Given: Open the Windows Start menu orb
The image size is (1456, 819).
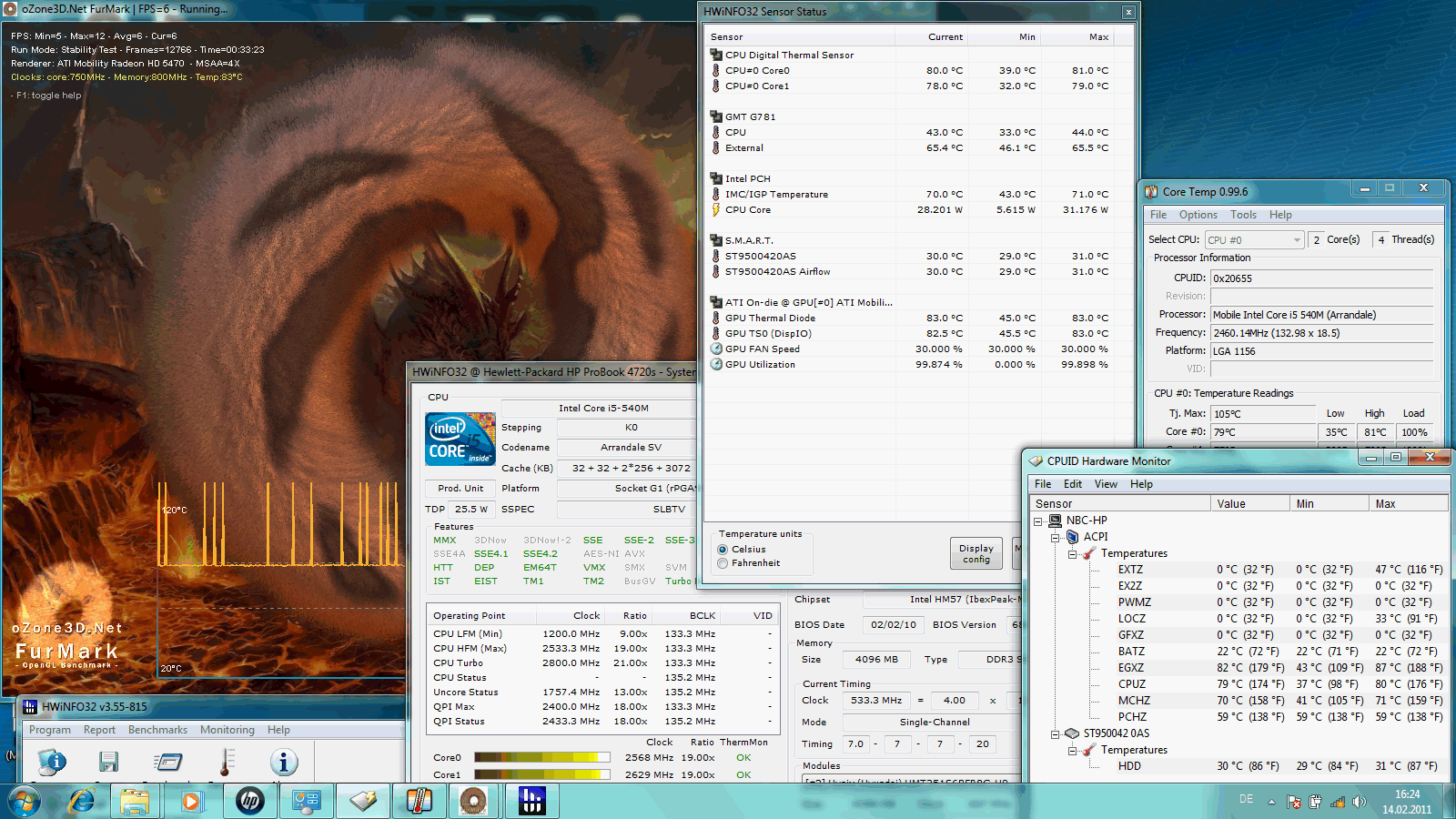Looking at the screenshot, I should 25,802.
